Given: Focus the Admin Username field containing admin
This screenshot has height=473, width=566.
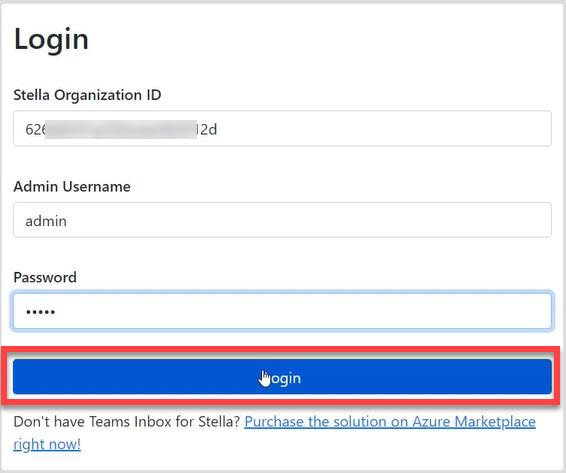Looking at the screenshot, I should click(282, 220).
